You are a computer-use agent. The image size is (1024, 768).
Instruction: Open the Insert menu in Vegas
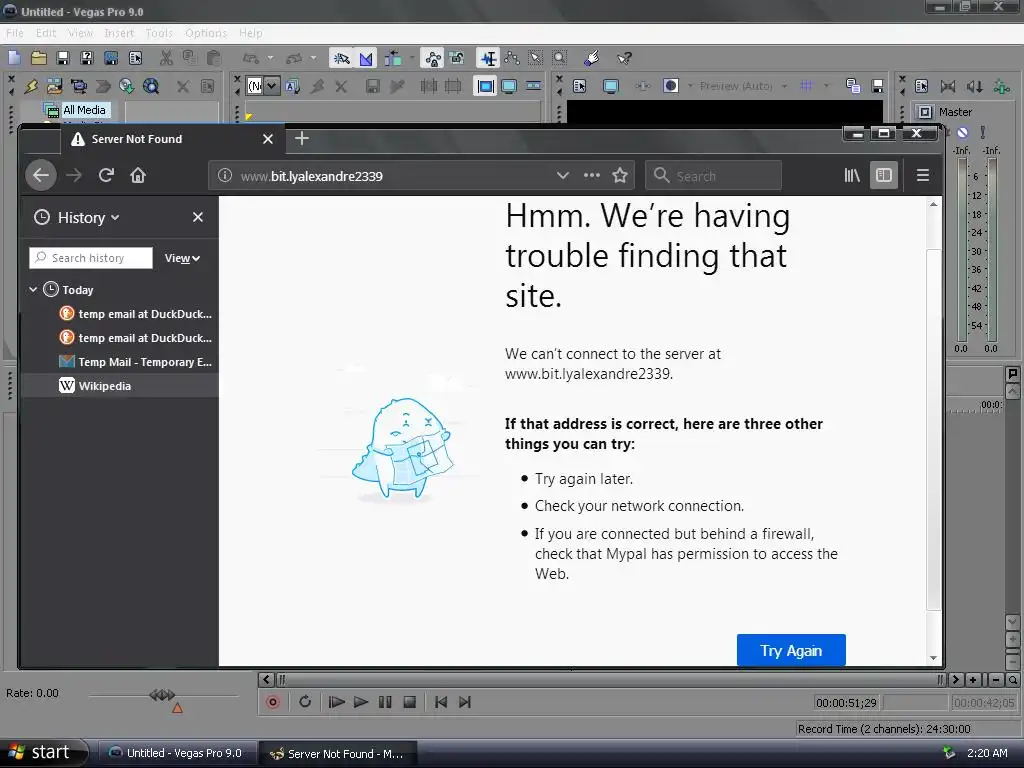(119, 33)
